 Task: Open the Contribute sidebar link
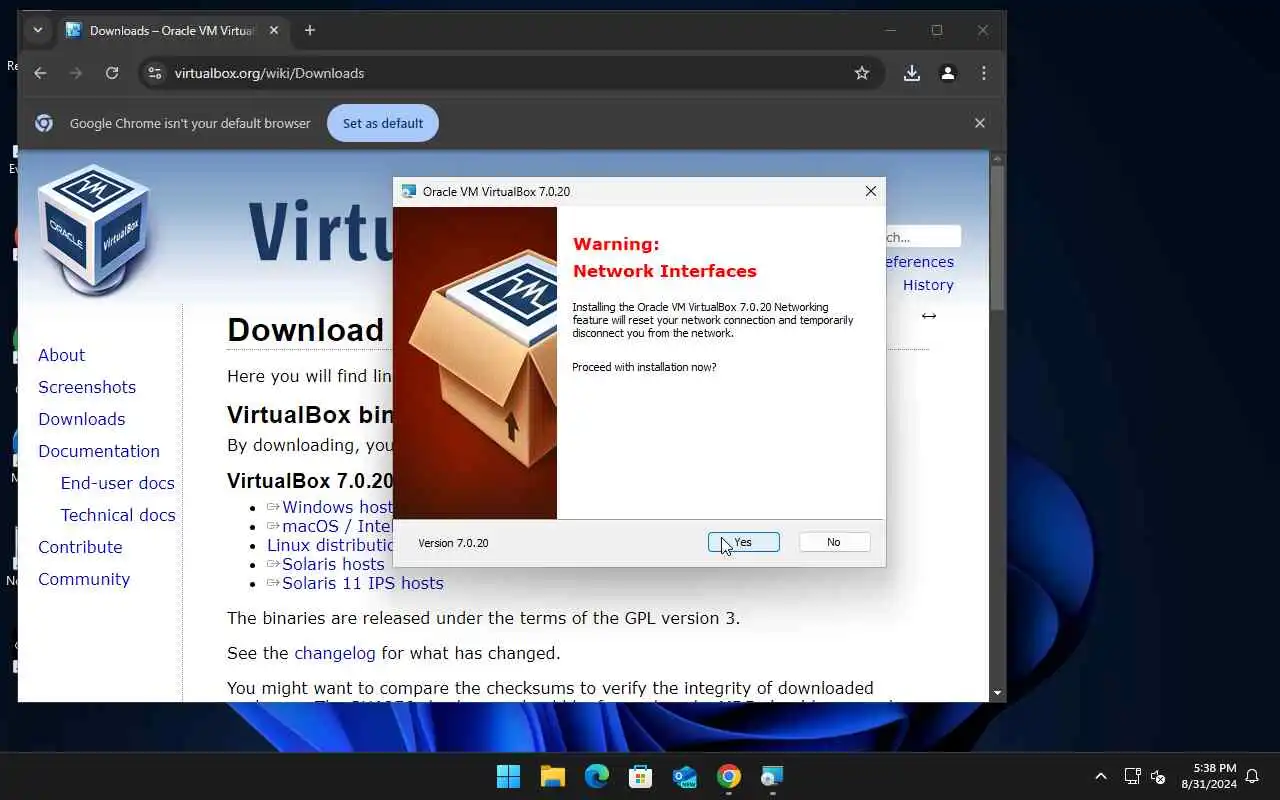pyautogui.click(x=80, y=547)
